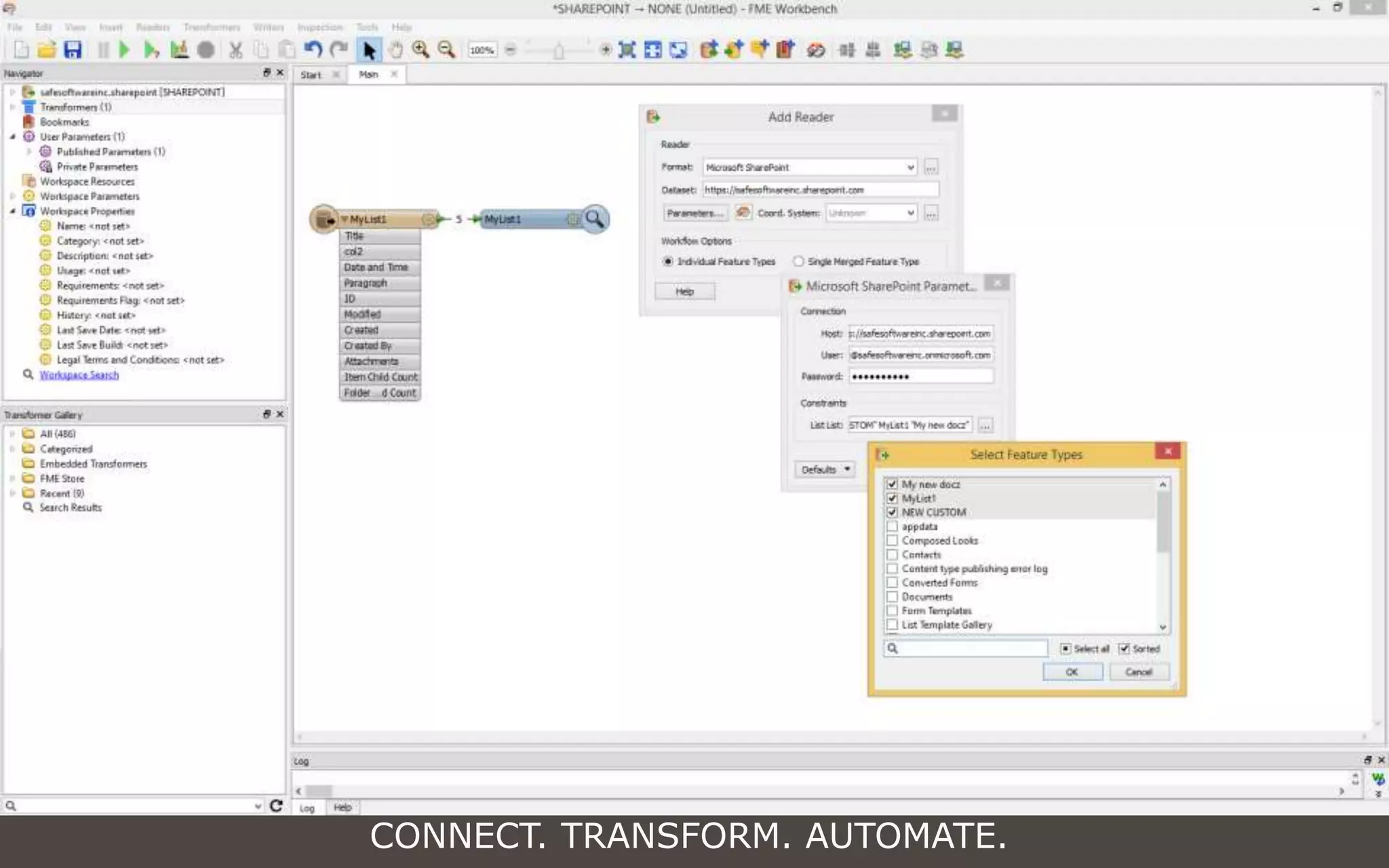1389x868 pixels.
Task: Open a workspace with the folder icon
Action: (46, 50)
